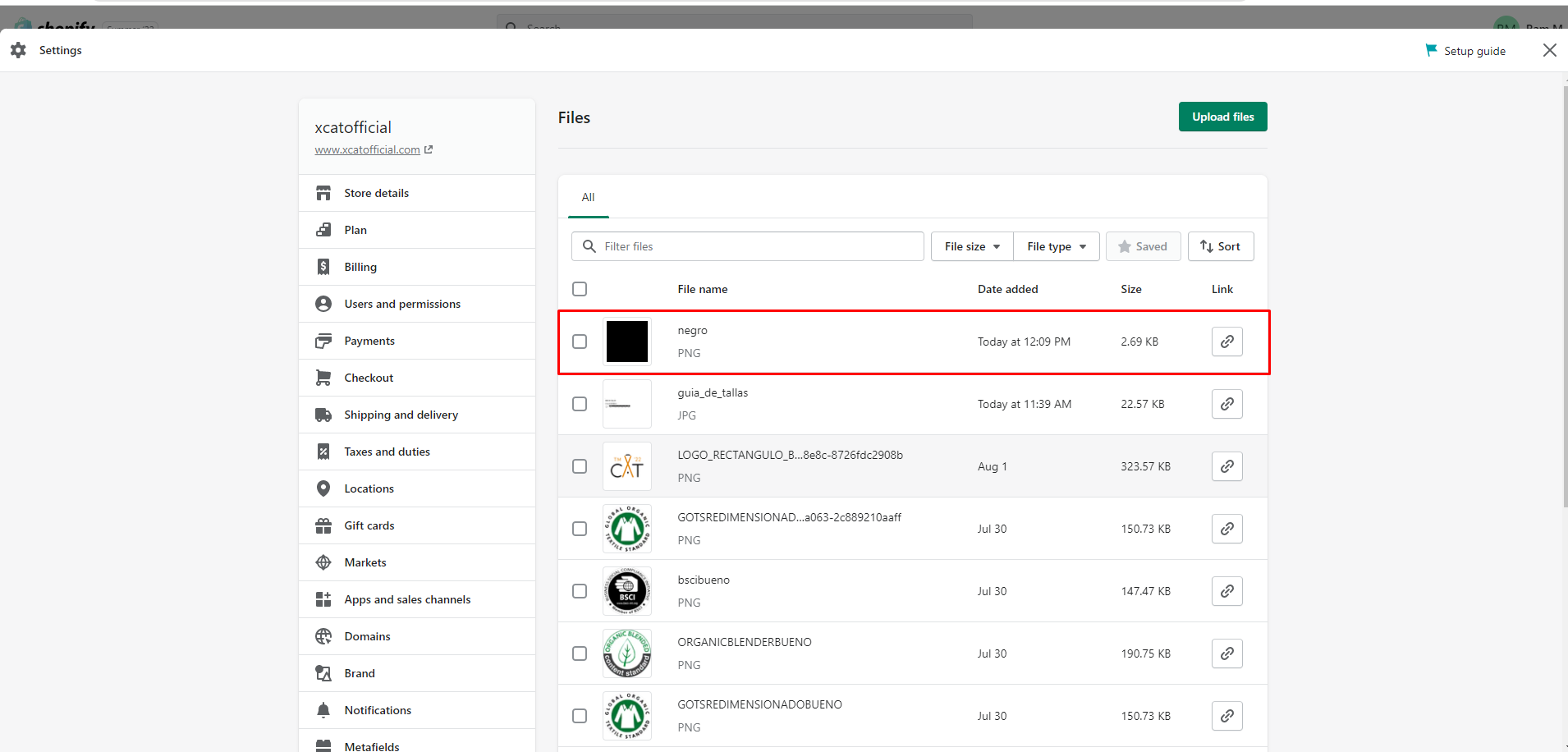The image size is (1568, 752).
Task: Select the GOTSREDIMENSIONADOBUENO file checkbox
Action: 580,716
